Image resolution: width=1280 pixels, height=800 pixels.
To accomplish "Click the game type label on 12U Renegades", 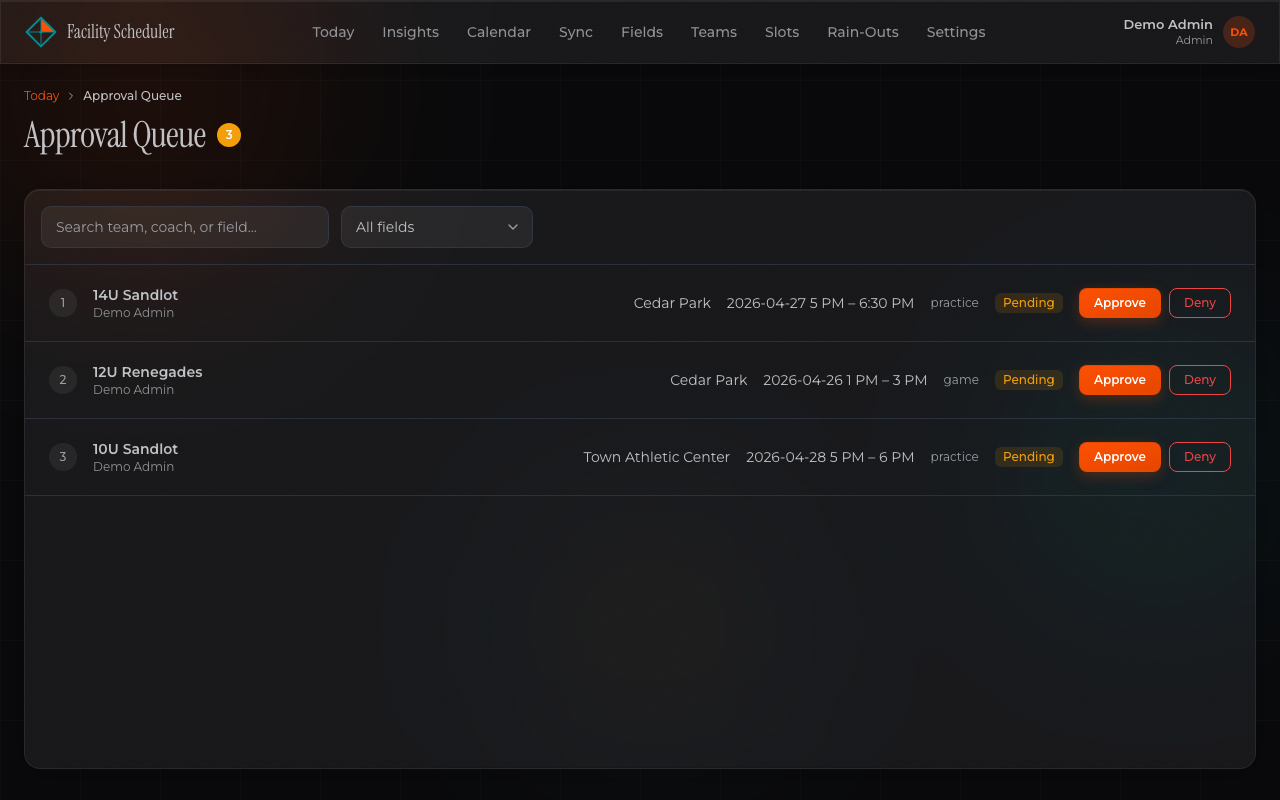I will [961, 380].
